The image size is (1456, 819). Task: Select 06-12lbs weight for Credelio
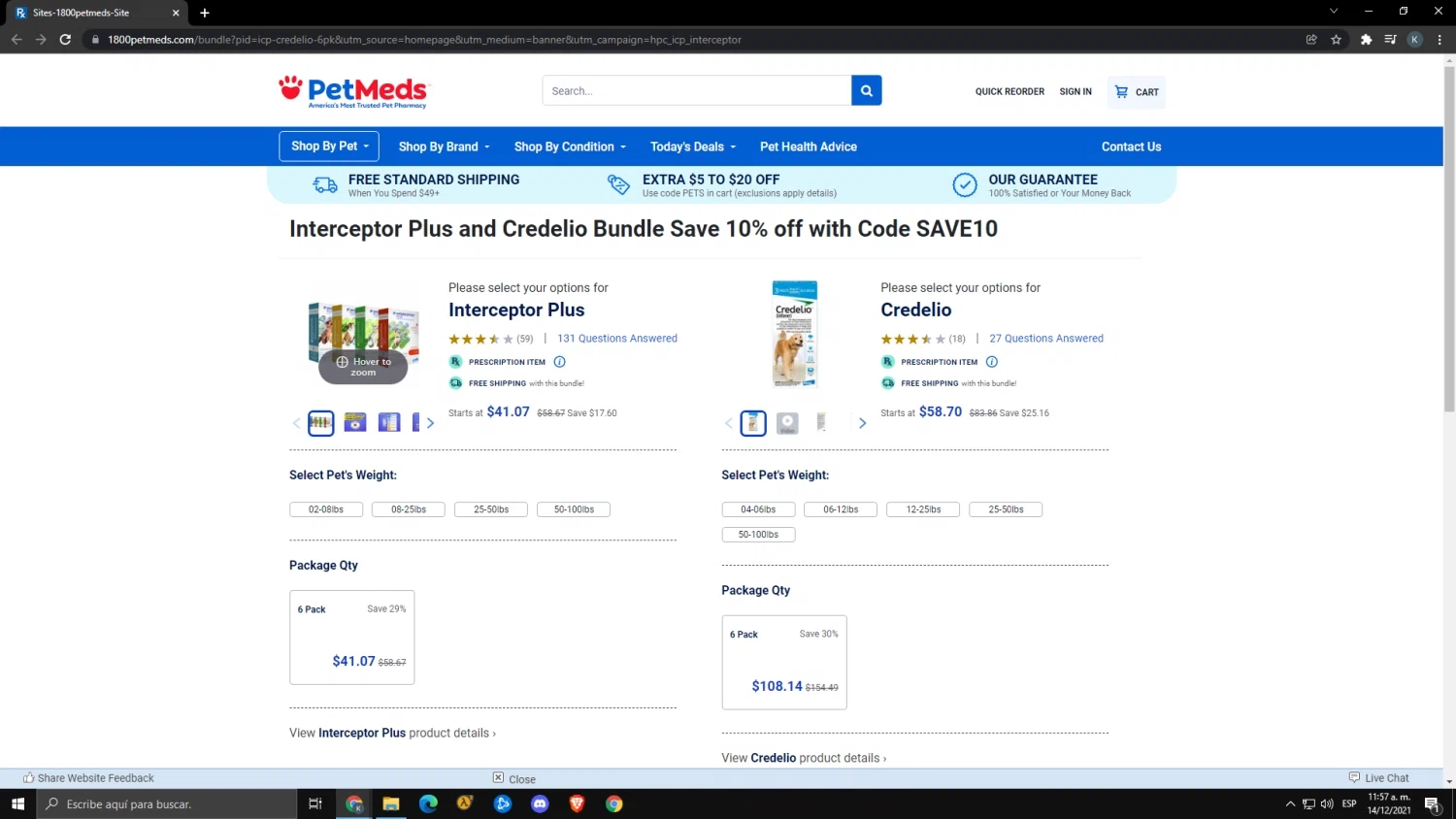coord(841,509)
